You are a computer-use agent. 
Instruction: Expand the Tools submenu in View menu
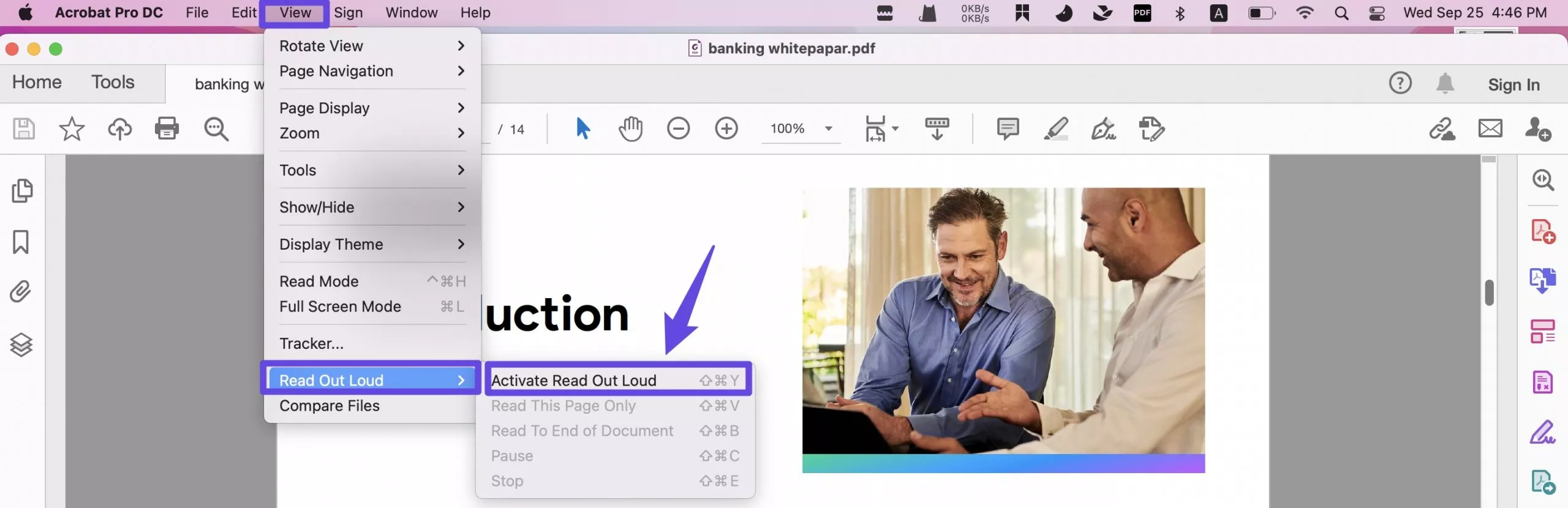(372, 170)
